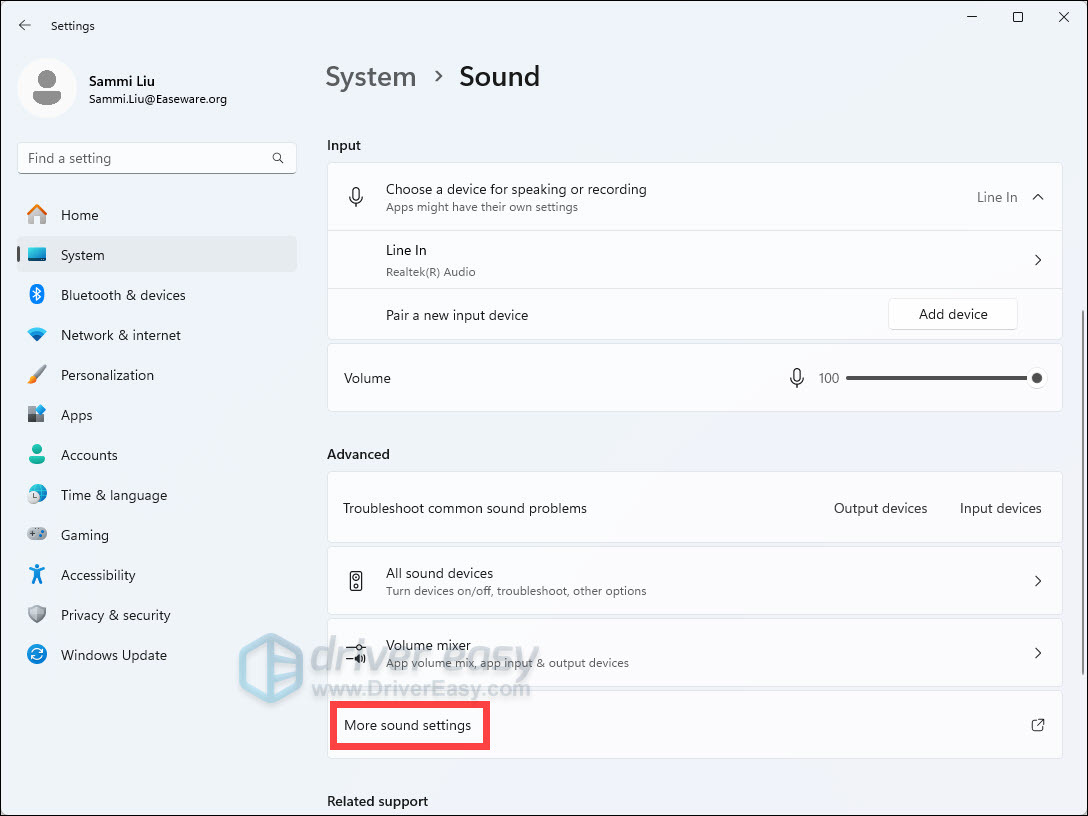Image resolution: width=1088 pixels, height=816 pixels.
Task: Open Line In device properties chevron
Action: (1038, 260)
